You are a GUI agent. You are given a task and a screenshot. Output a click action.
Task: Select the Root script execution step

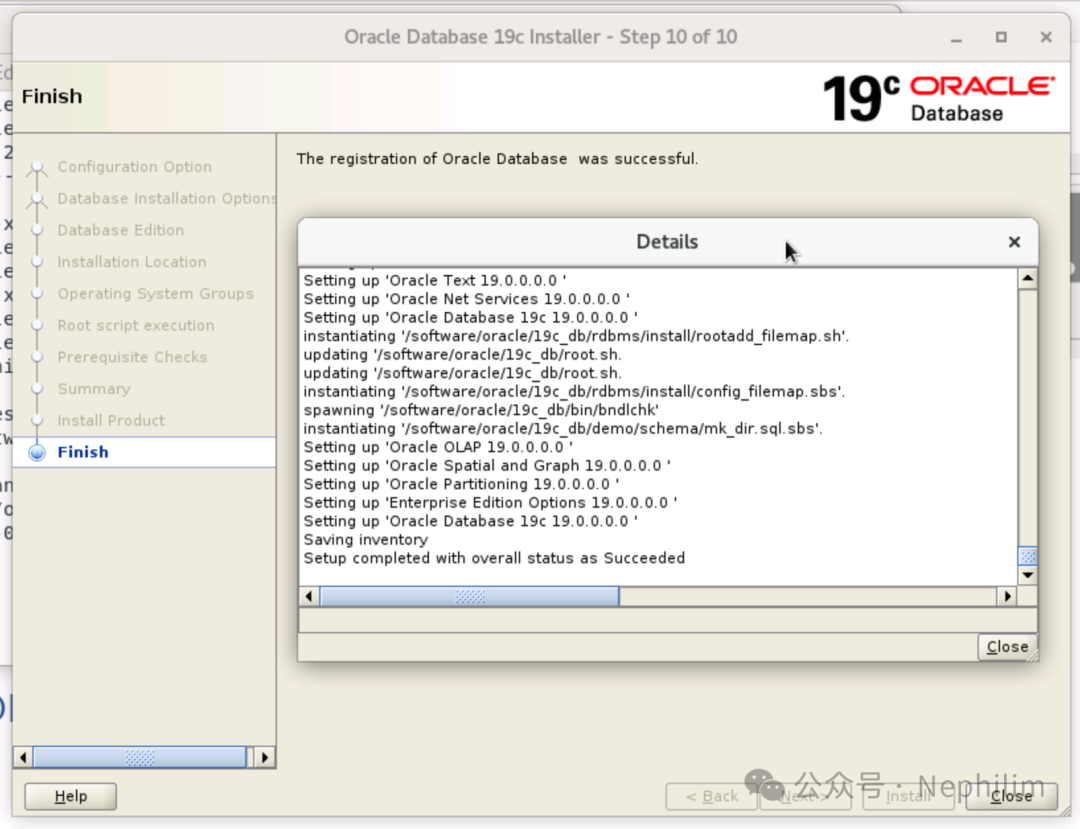pos(136,325)
